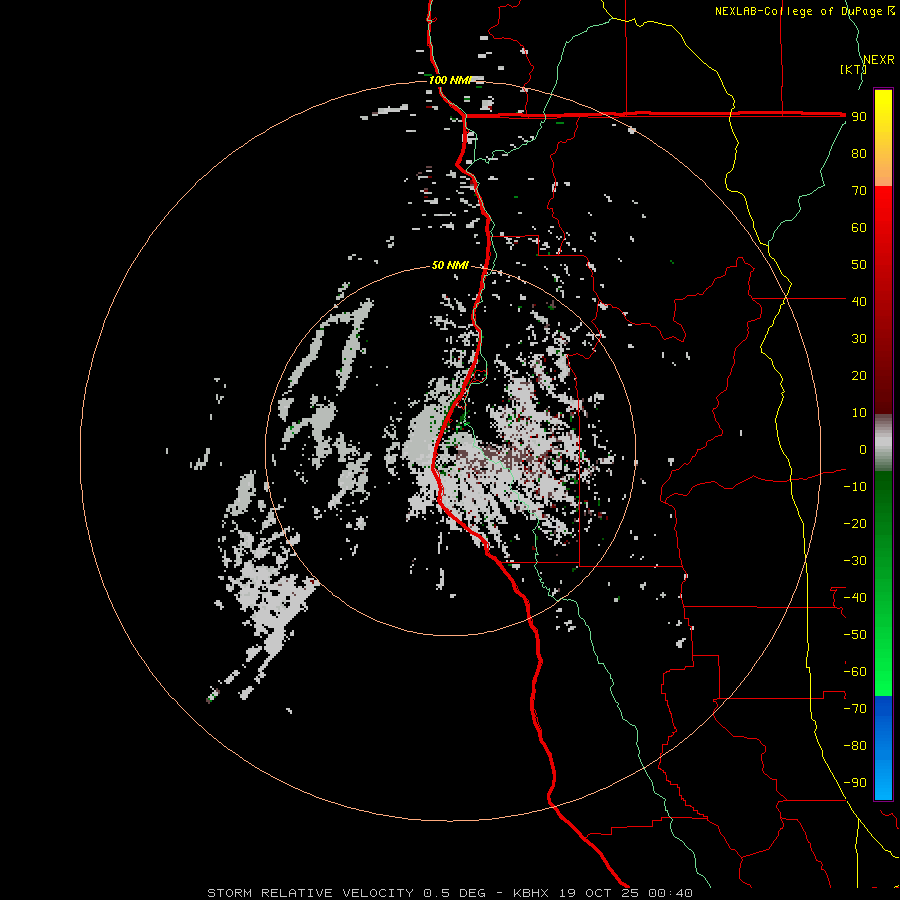The width and height of the screenshot is (900, 900).
Task: Click the [KT] units label above the scale
Action: (x=854, y=69)
